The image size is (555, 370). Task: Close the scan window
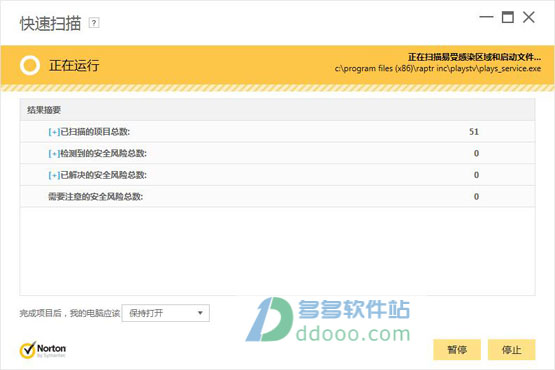click(529, 17)
